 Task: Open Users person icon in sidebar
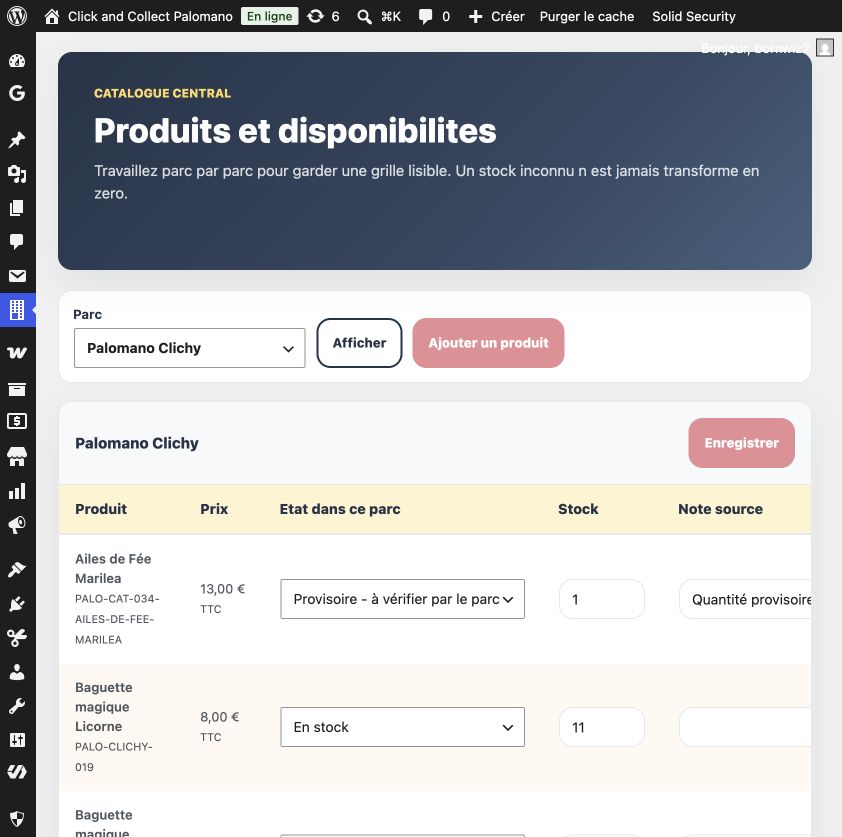17,672
